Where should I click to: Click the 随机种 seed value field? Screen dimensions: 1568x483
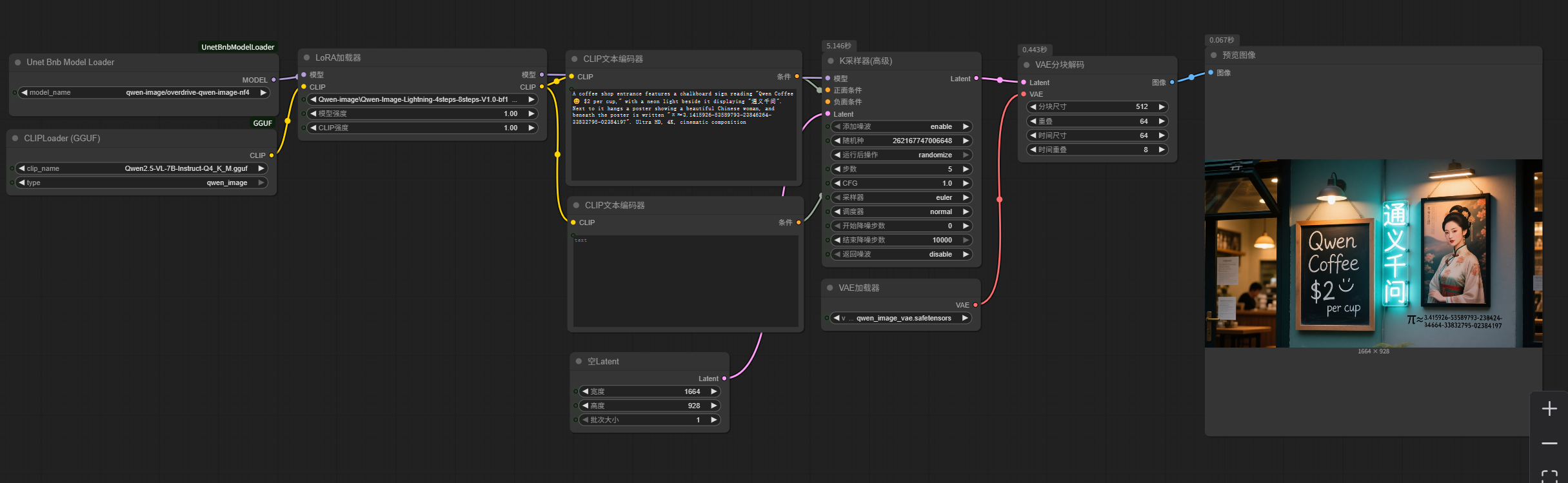click(902, 141)
